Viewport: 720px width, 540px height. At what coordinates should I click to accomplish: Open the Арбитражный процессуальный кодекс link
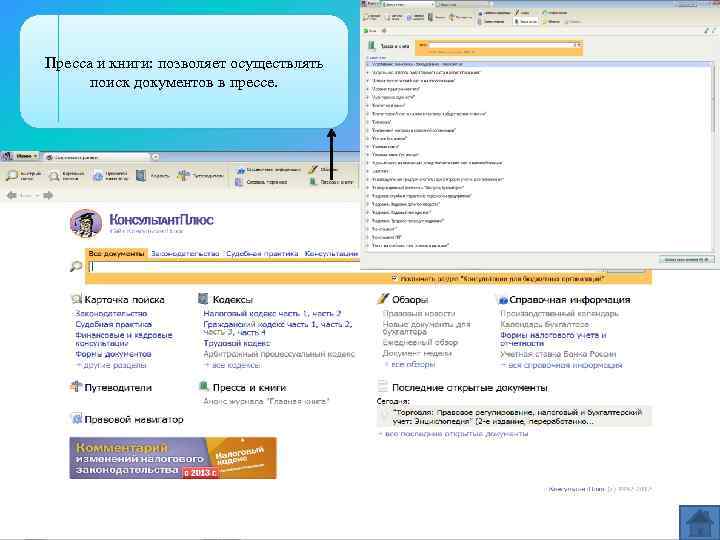279,354
